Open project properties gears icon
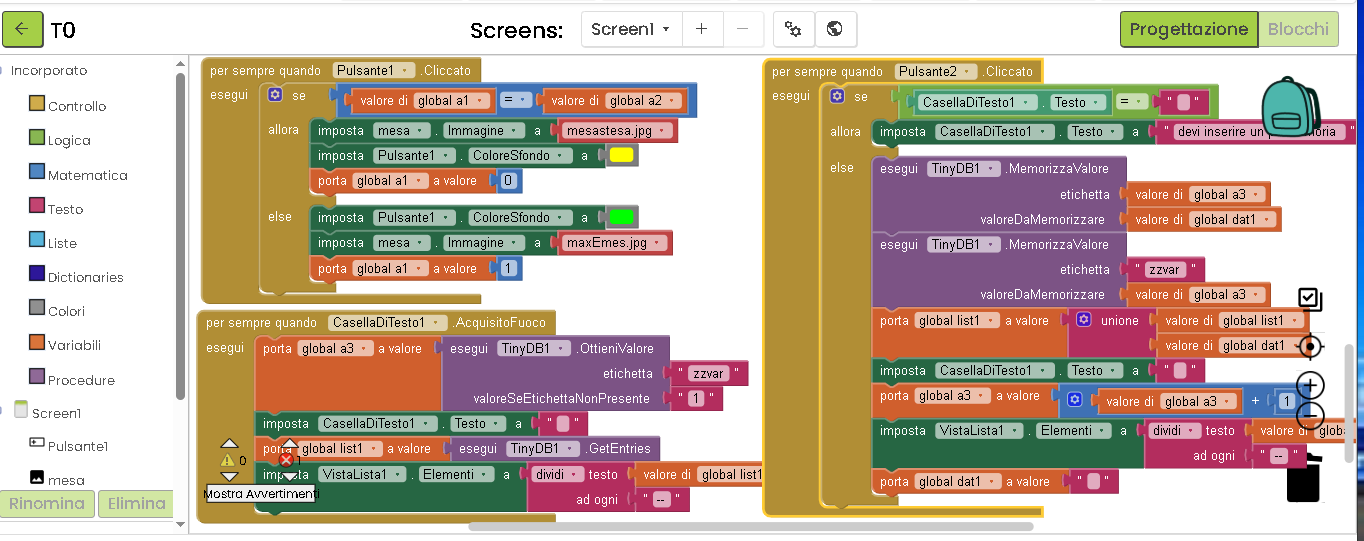 pos(793,29)
